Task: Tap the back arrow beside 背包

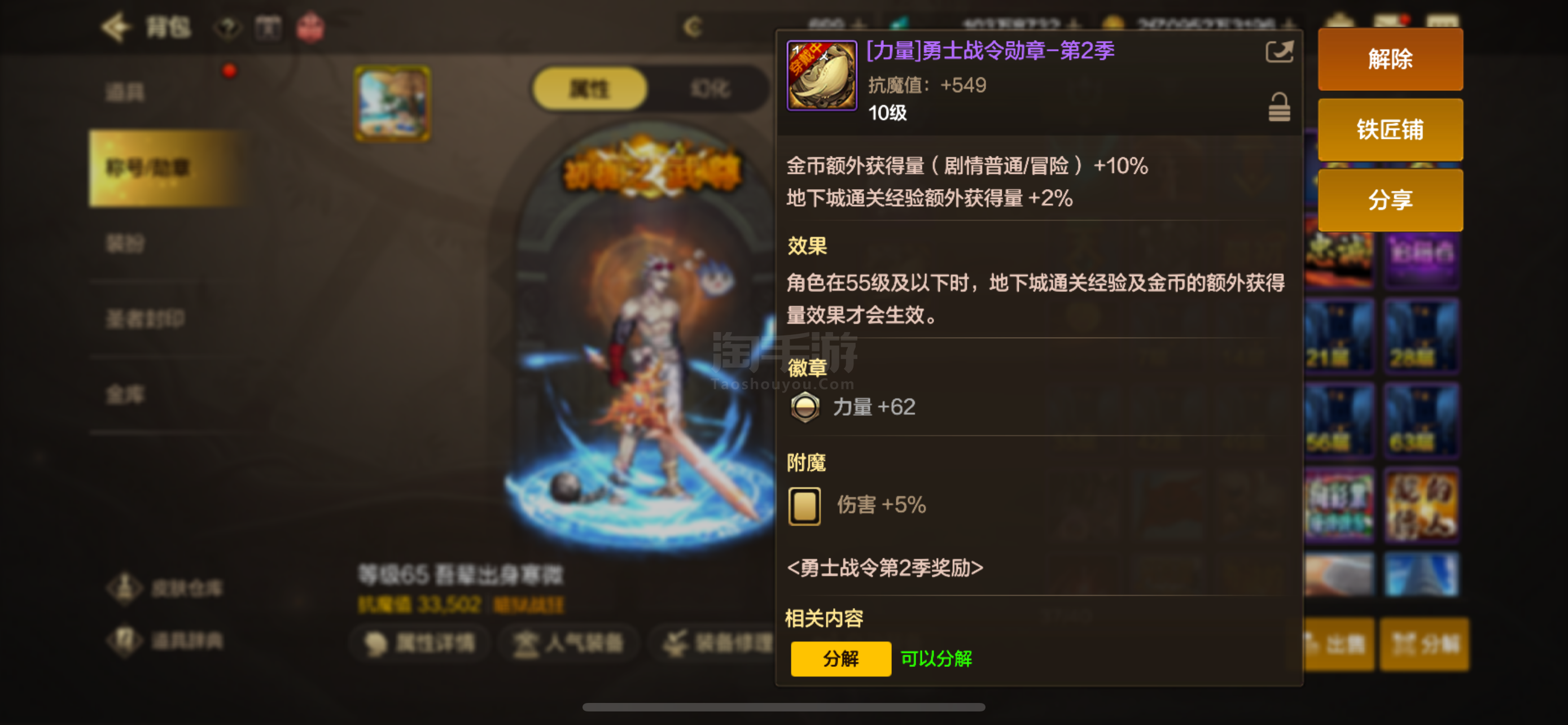Action: tap(116, 28)
